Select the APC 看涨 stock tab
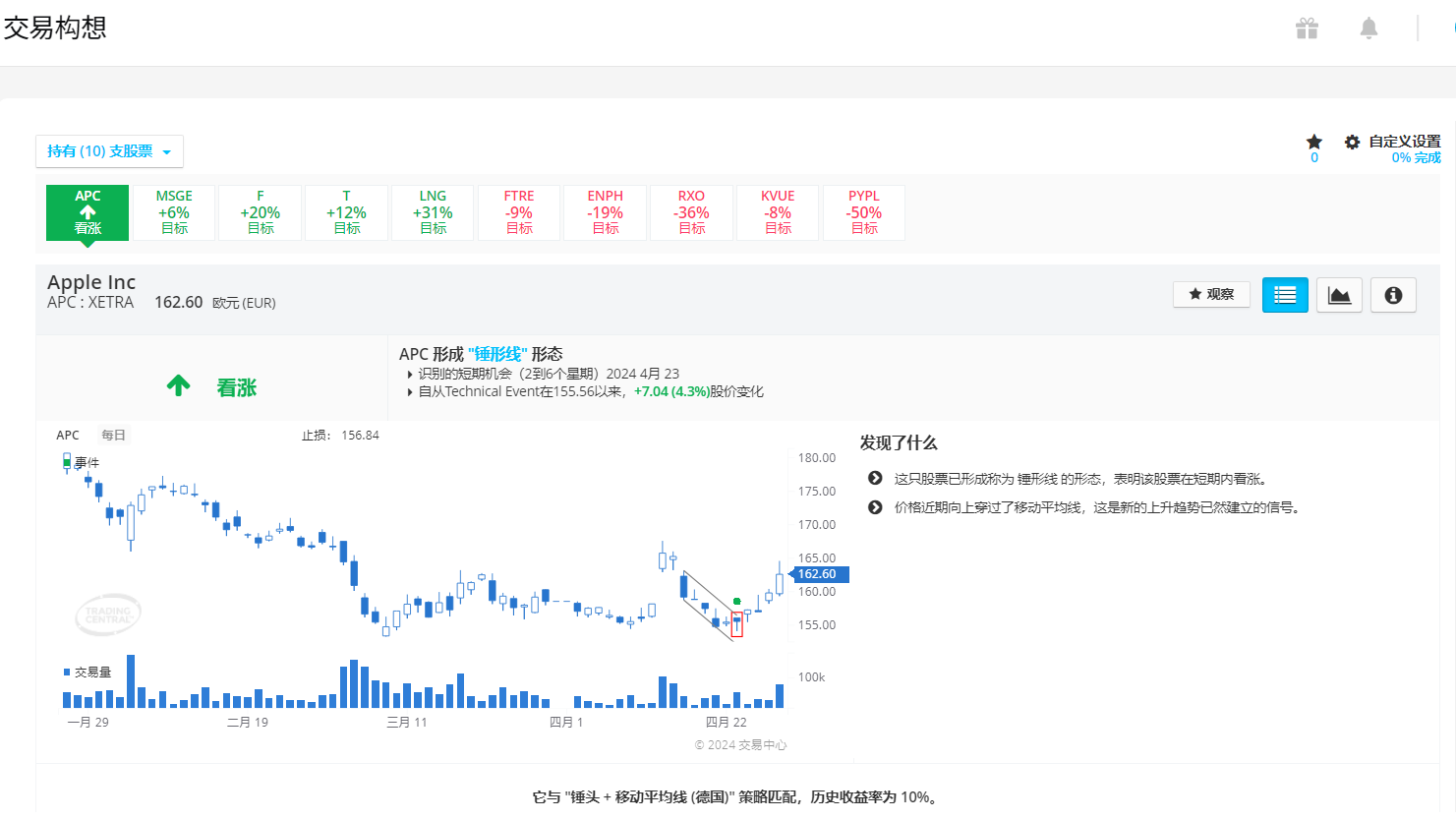Image resolution: width=1456 pixels, height=820 pixels. coord(87,212)
